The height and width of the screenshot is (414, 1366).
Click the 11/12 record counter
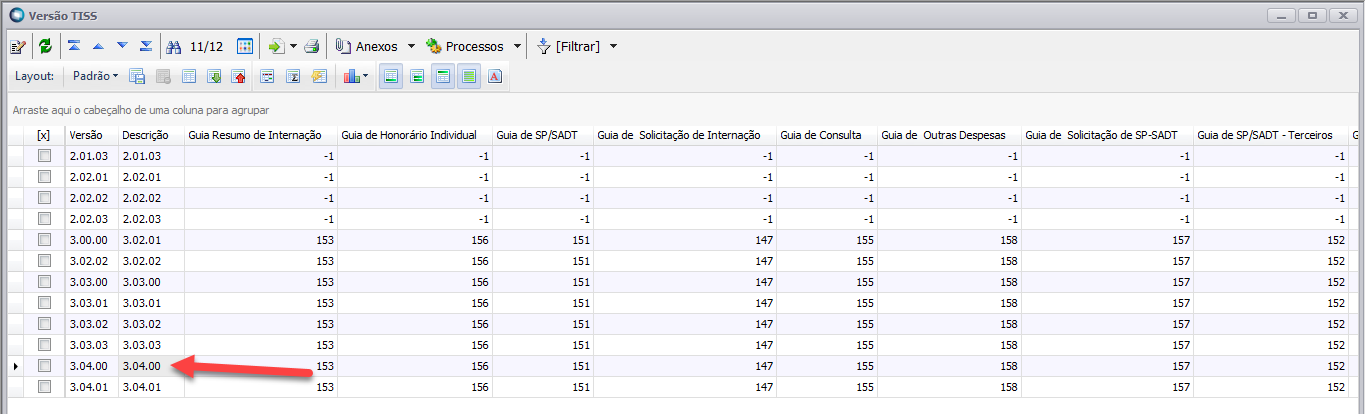[x=206, y=46]
